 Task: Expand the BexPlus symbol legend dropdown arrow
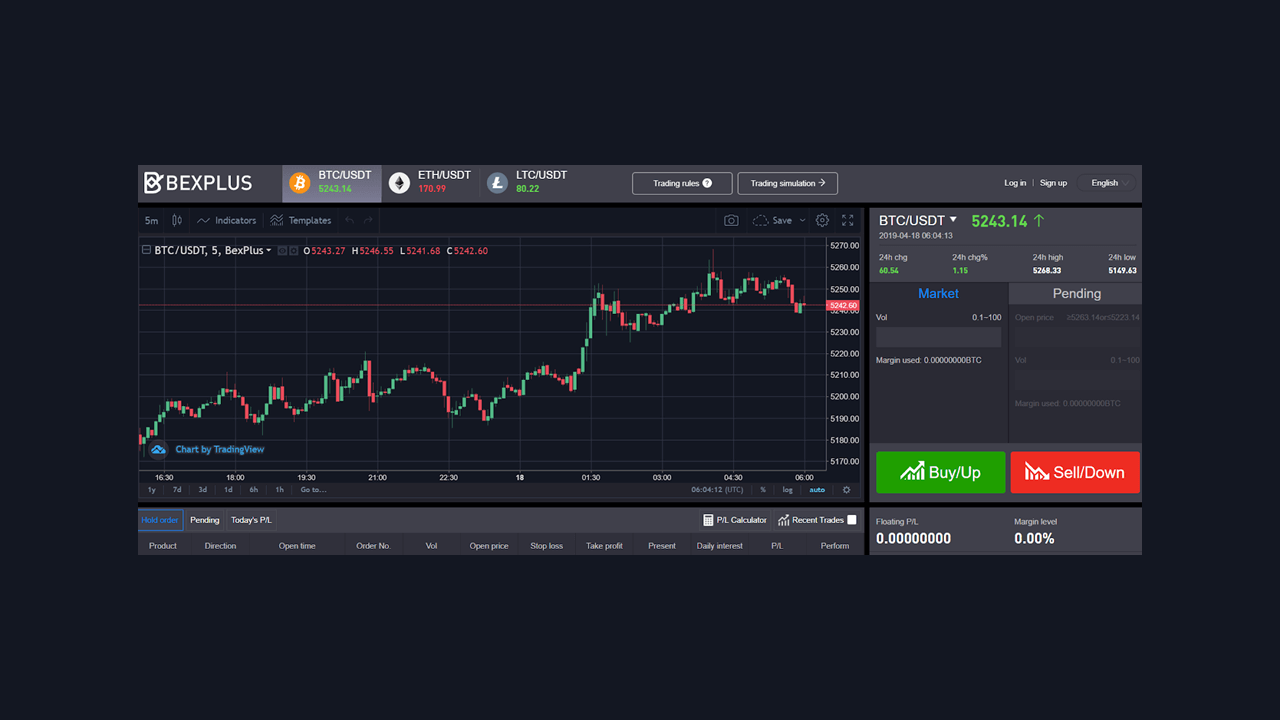click(x=269, y=251)
